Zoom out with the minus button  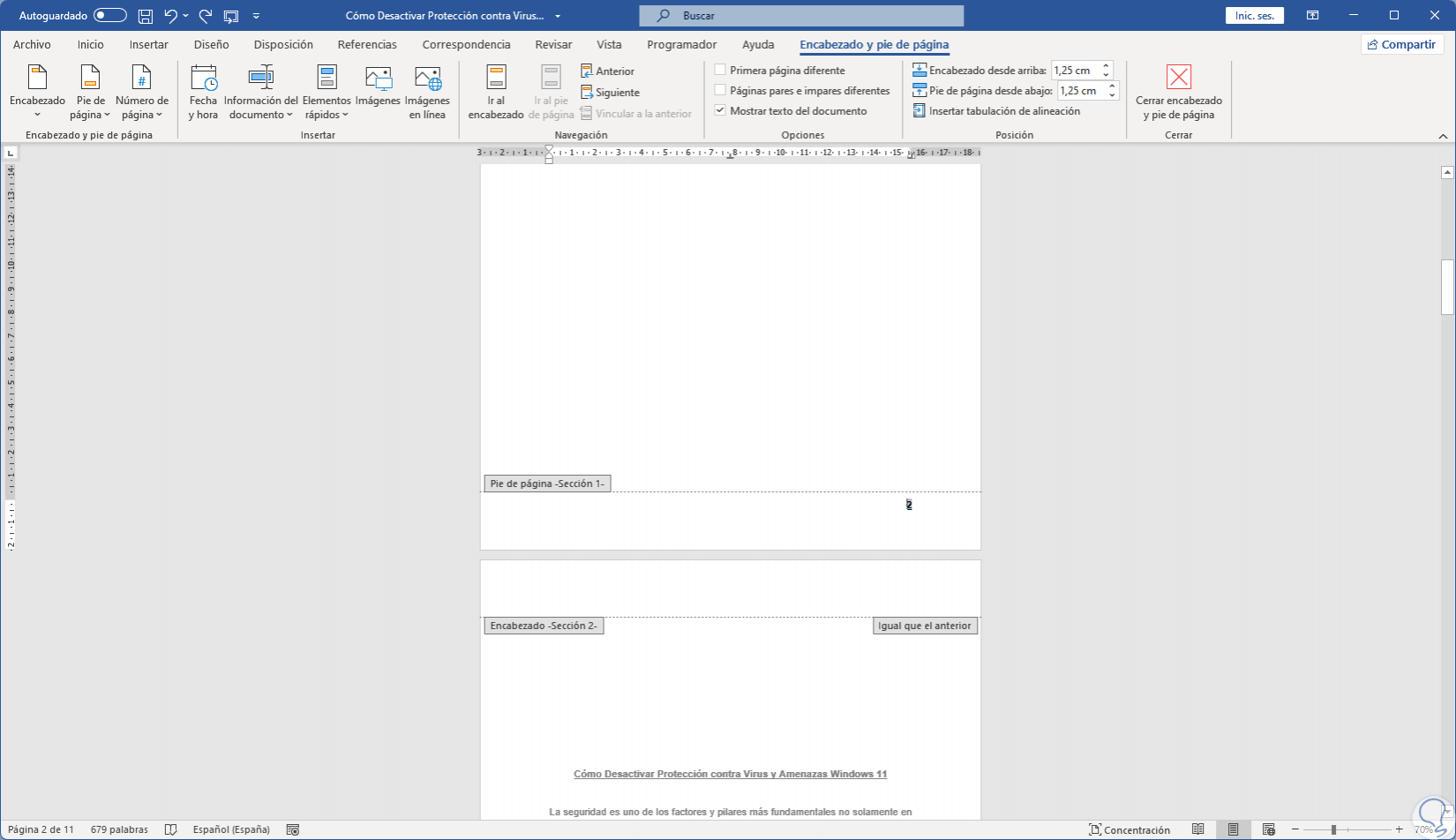click(x=1295, y=829)
